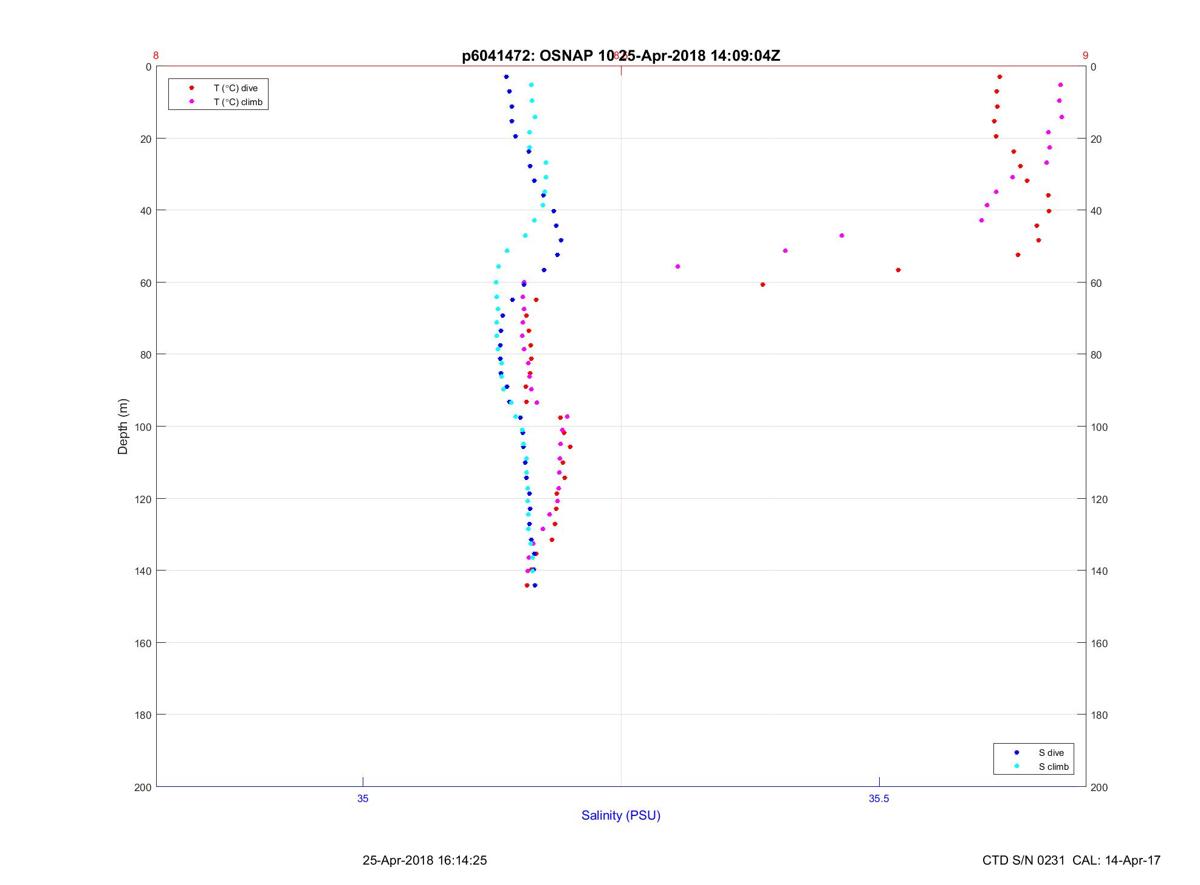Click the '200' tick on the right depth axis
Screen dimensions: 1200x885
point(1099,787)
